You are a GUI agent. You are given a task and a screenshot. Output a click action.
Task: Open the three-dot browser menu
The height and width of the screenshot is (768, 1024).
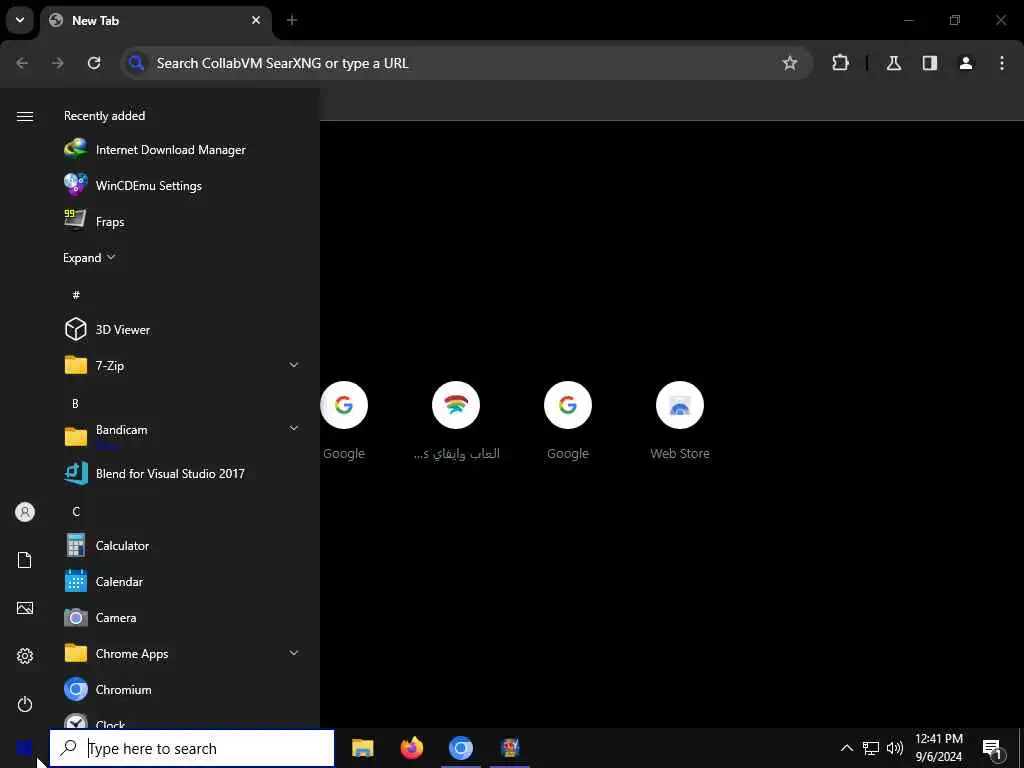[x=1002, y=63]
